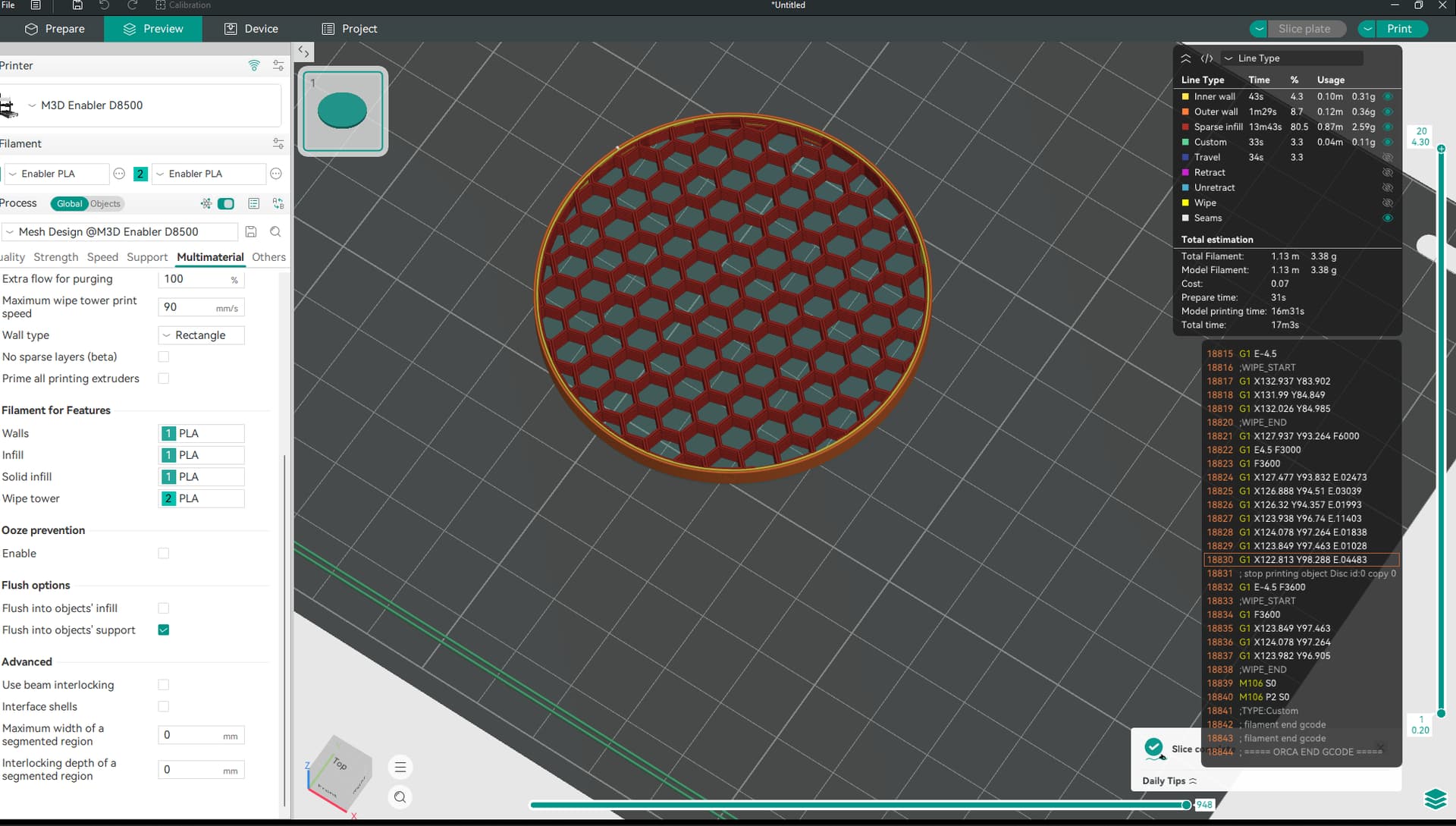
Task: Open Wipe tower filament dropdown
Action: coord(202,498)
